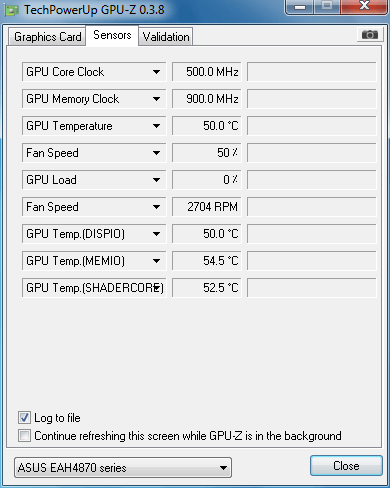
Task: Disable the Log to file checkbox
Action: (24, 418)
